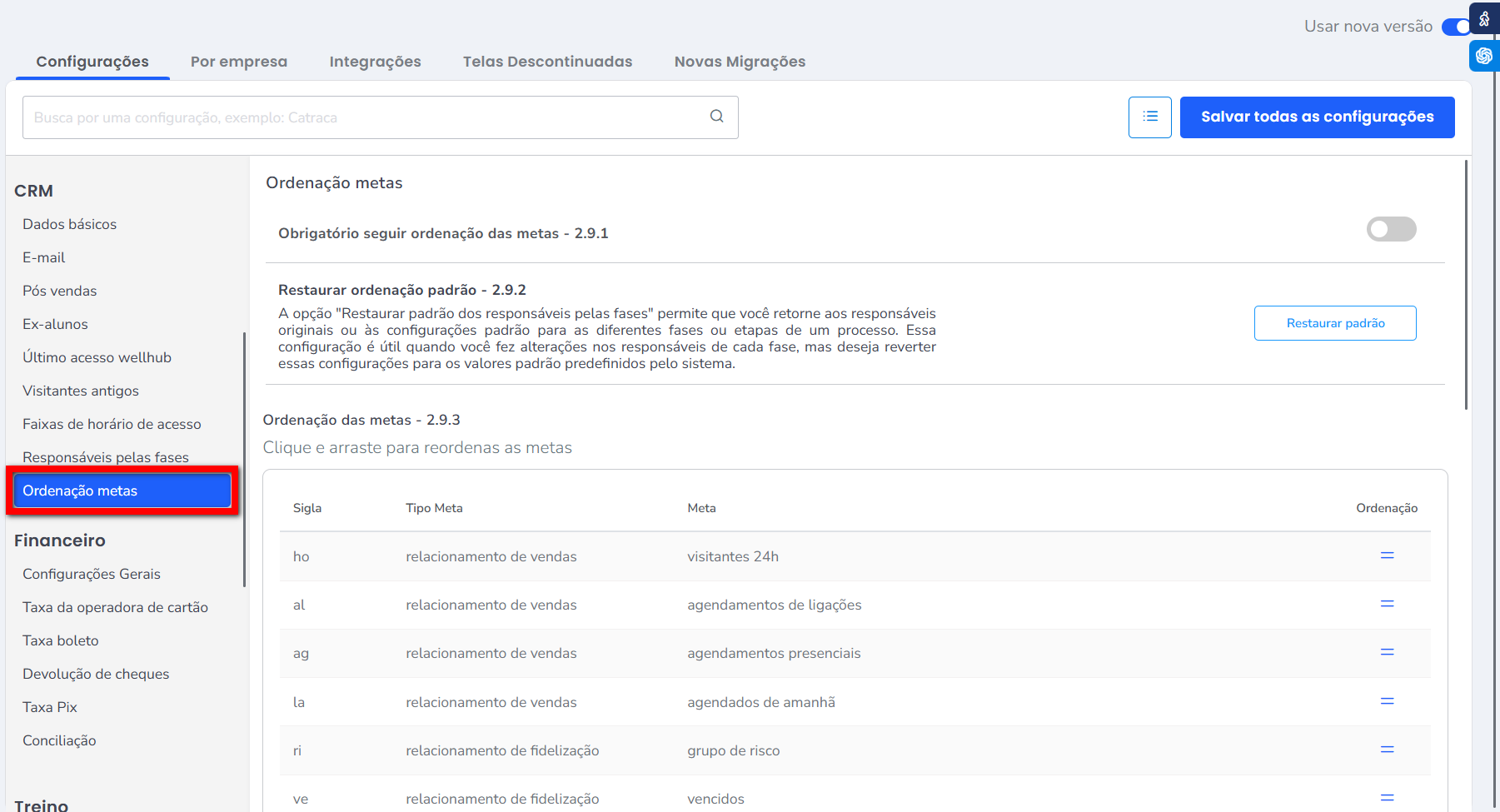
Task: Open the chat assistant icon
Action: coord(1484,56)
